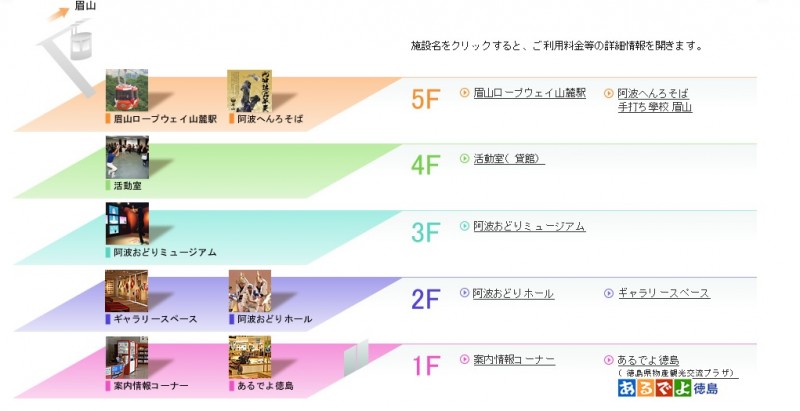The height and width of the screenshot is (411, 800).
Task: Click the あるでよ徳島 colorful logo
Action: pos(668,388)
